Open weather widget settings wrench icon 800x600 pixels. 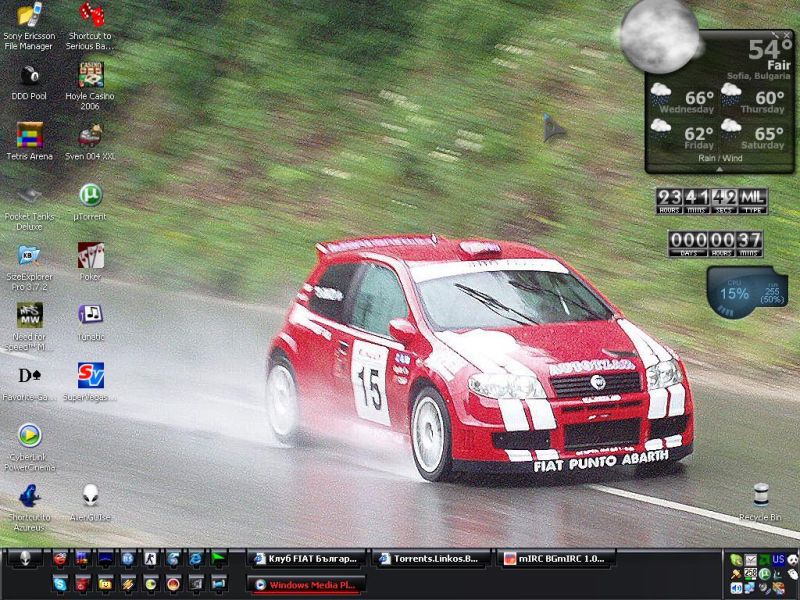(x=775, y=35)
